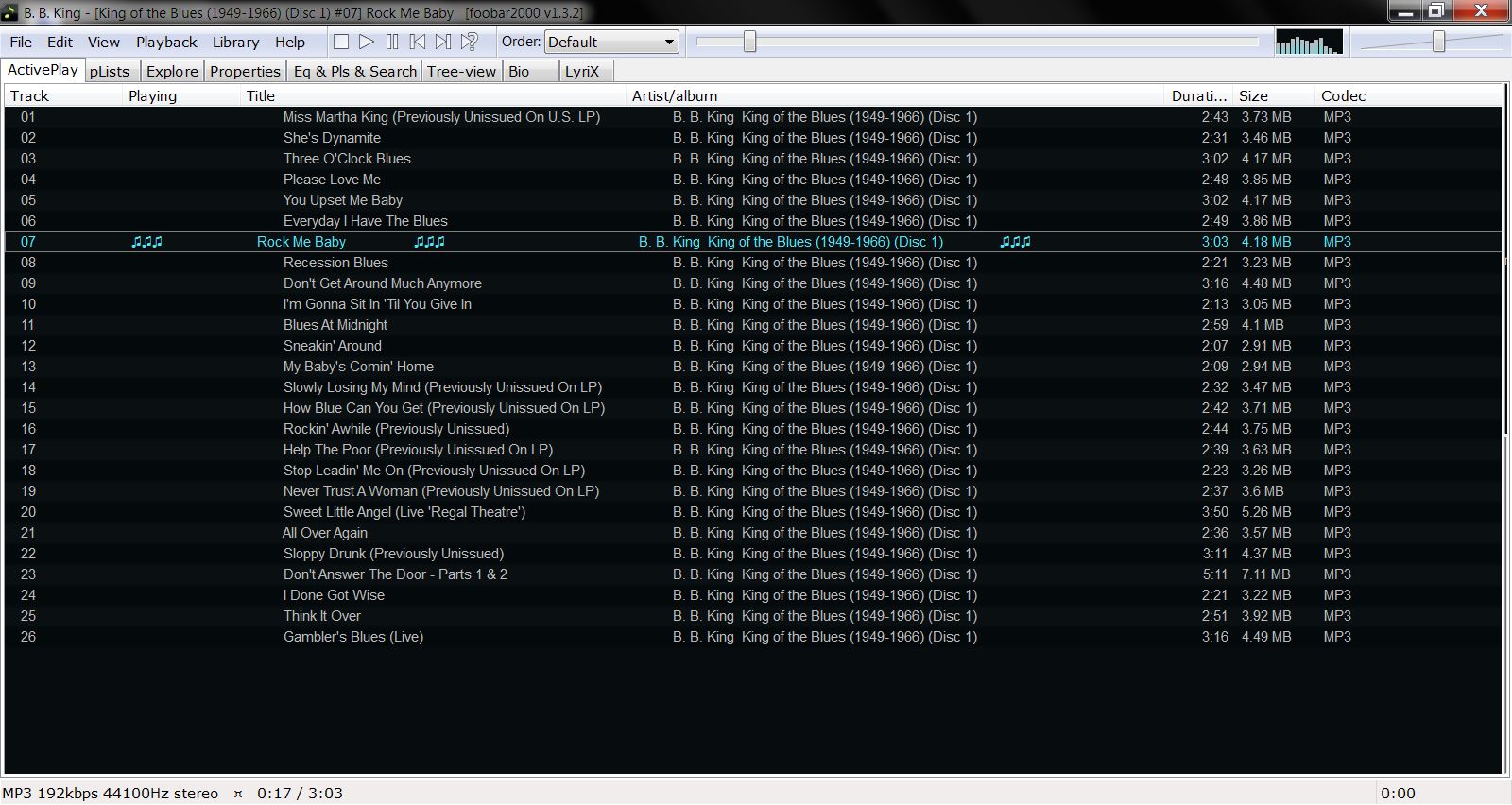1512x805 pixels.
Task: Switch to the Explore tab
Action: coord(172,71)
